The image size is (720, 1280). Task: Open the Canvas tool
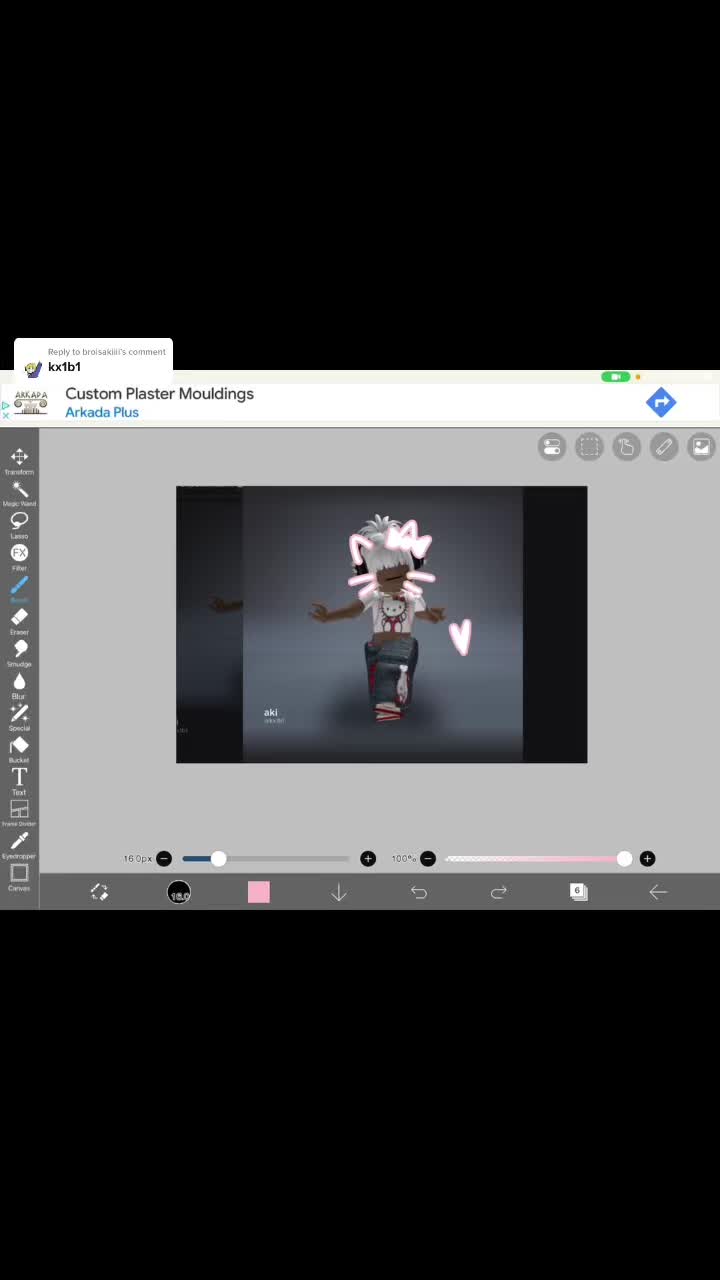click(x=19, y=877)
